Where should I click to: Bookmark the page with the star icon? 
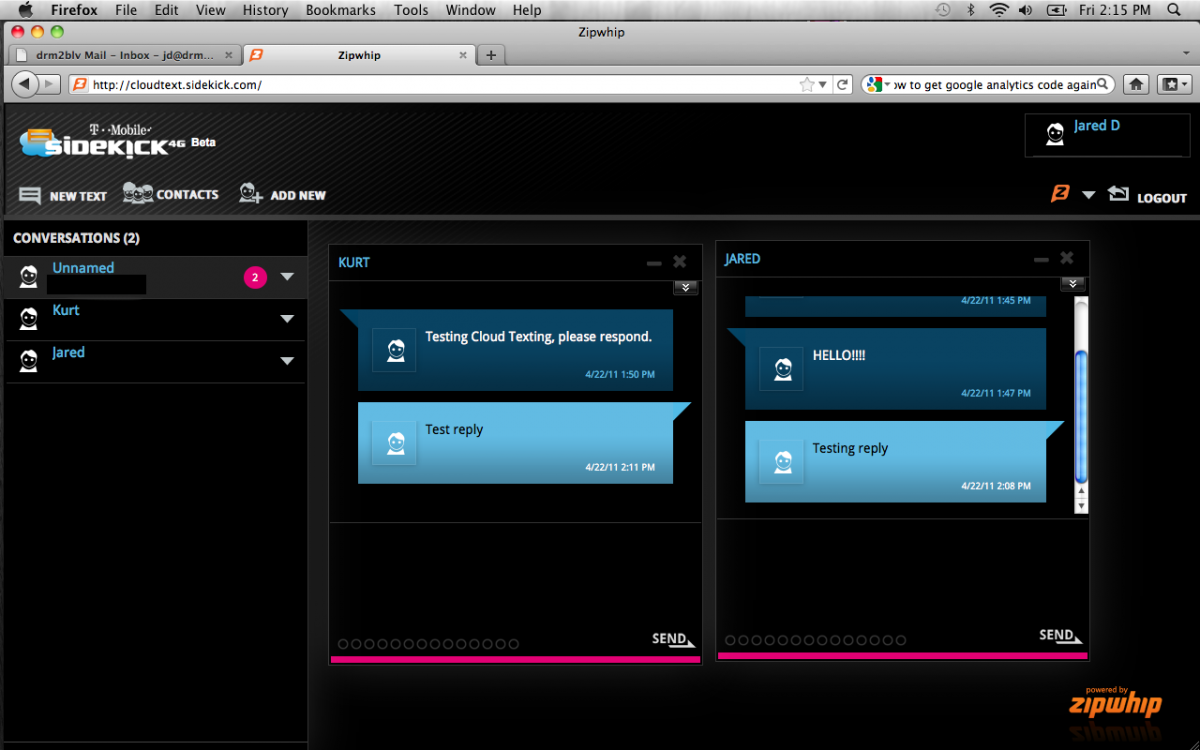tap(807, 85)
